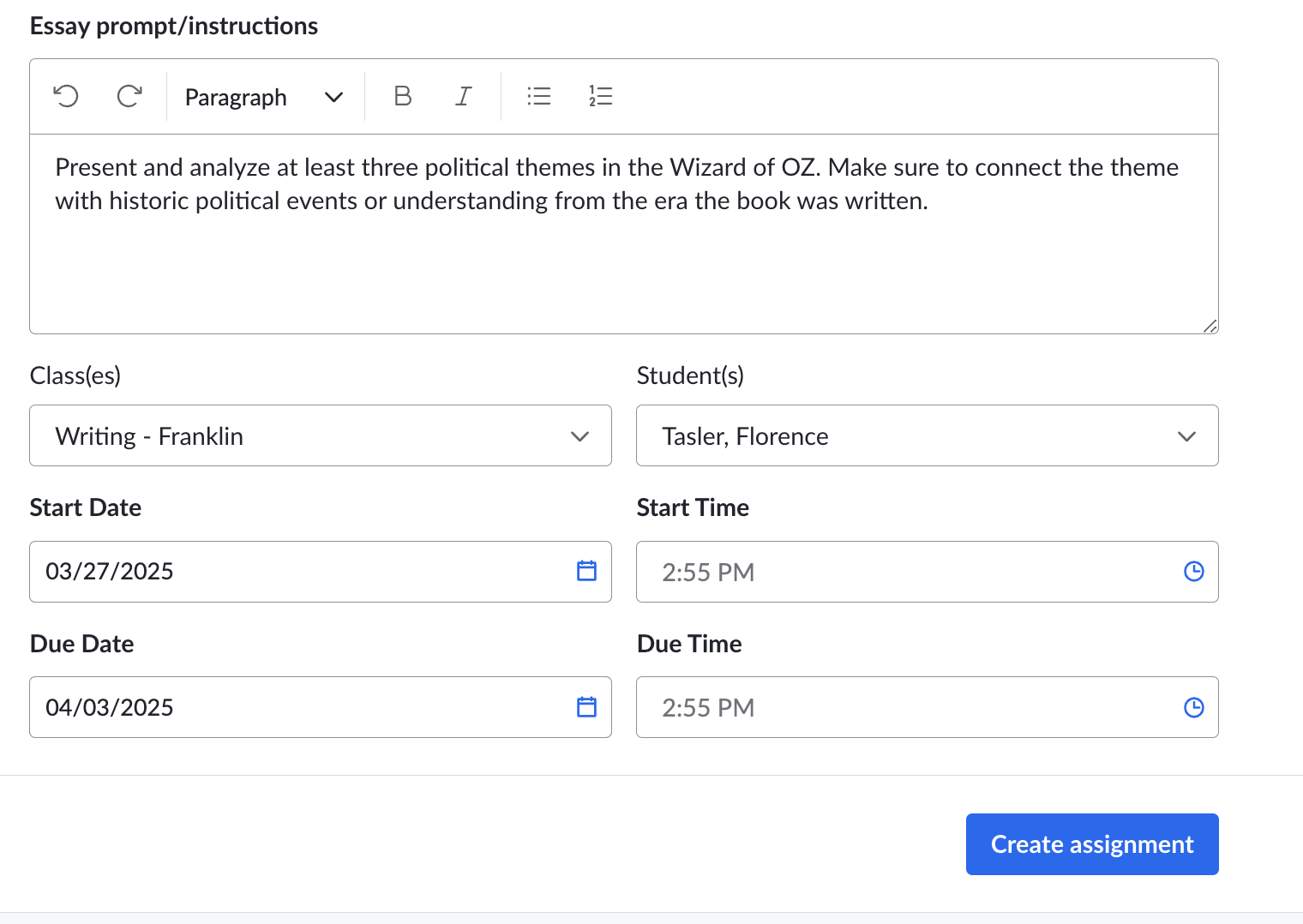Click the 'Start Time' label
Image resolution: width=1303 pixels, height=924 pixels.
tap(693, 507)
